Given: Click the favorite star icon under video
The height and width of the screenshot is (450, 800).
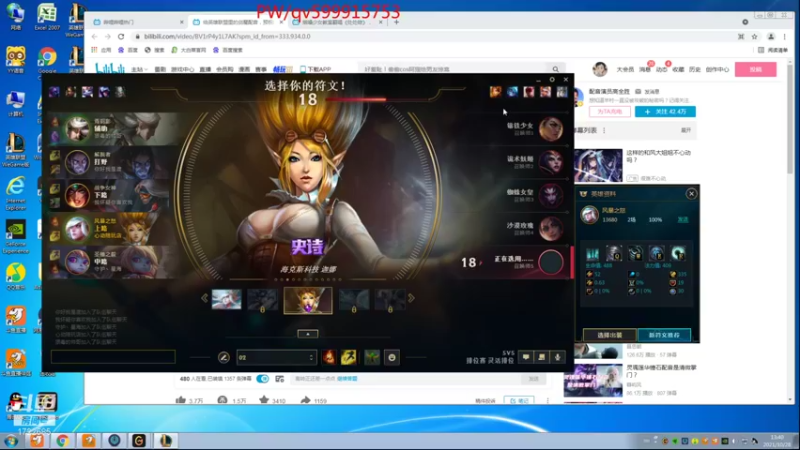Looking at the screenshot, I should pyautogui.click(x=264, y=401).
